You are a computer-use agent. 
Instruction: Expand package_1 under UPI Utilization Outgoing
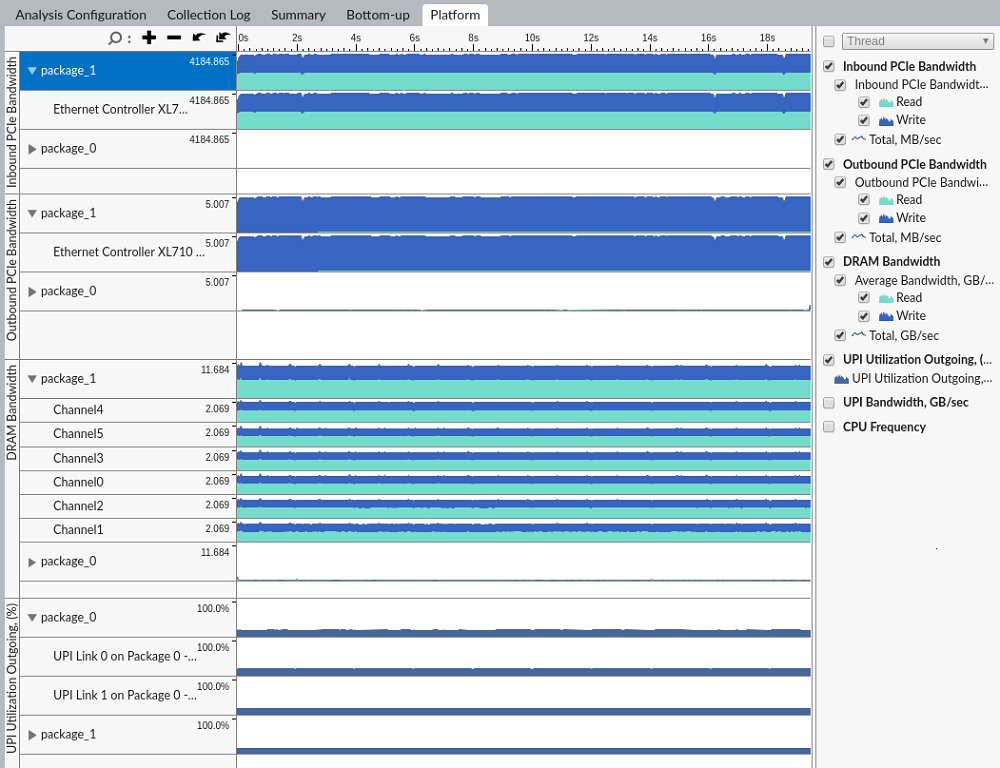(x=32, y=735)
